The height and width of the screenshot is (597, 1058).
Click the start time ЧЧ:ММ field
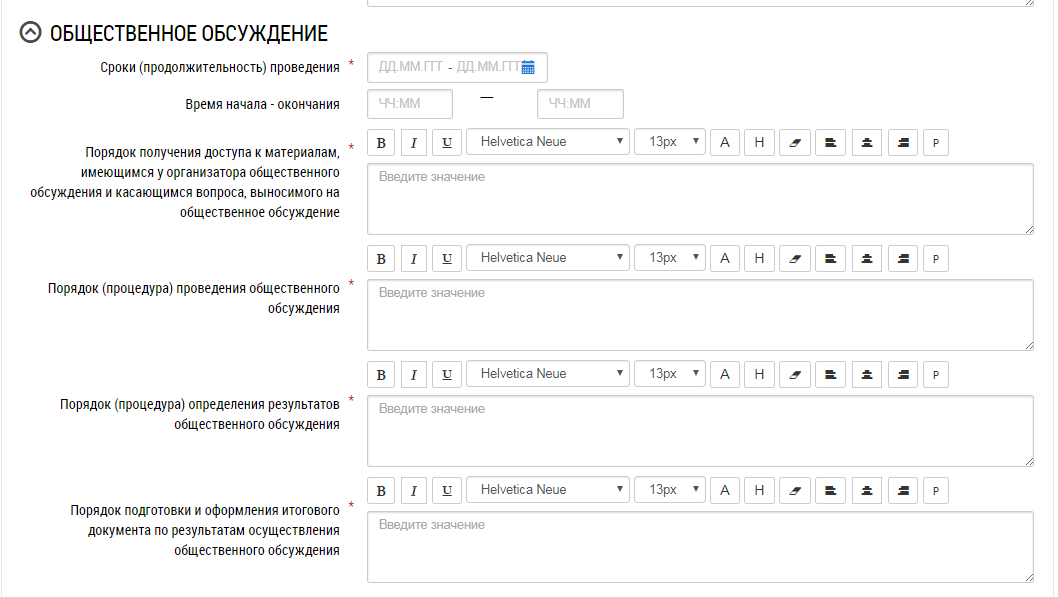[410, 104]
